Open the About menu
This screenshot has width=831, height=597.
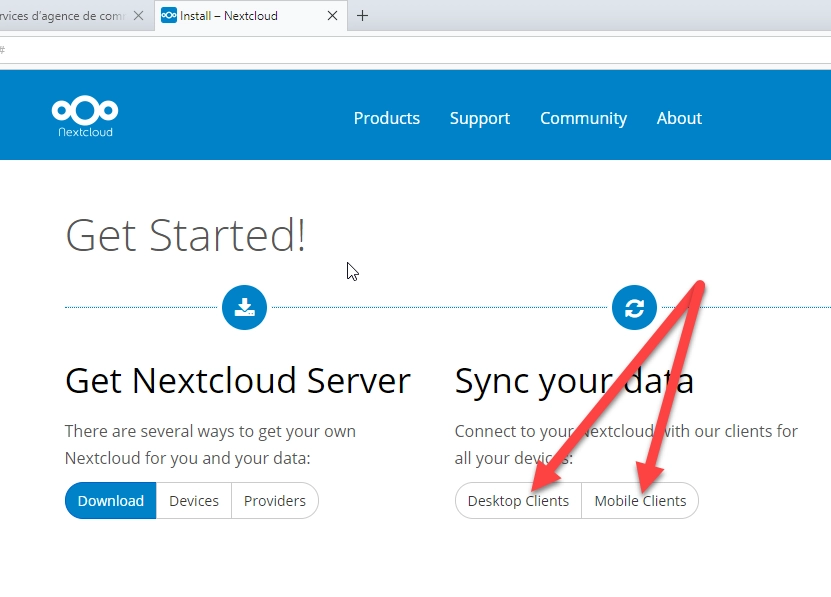tap(679, 118)
